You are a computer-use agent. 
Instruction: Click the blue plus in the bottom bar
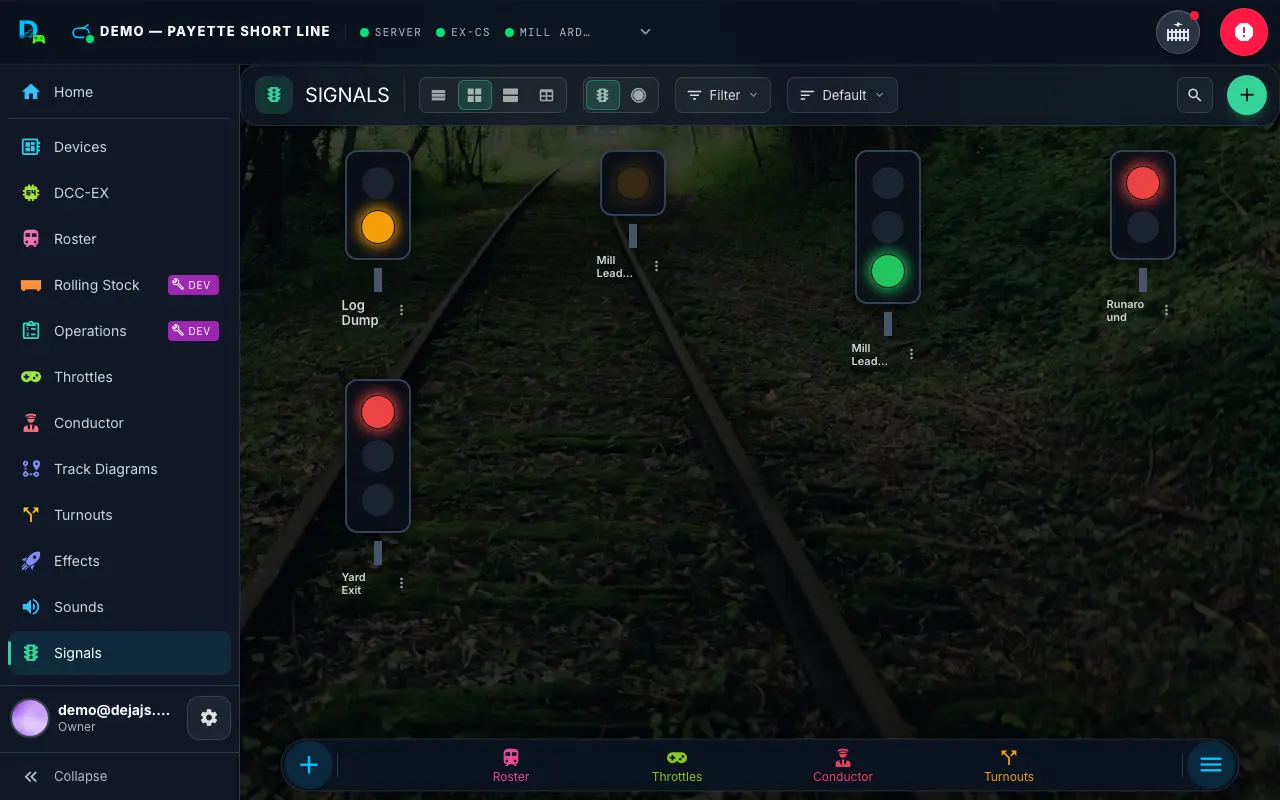309,765
